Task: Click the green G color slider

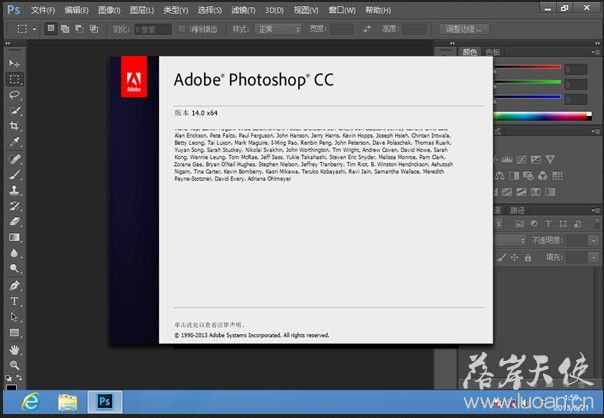Action: 527,82
